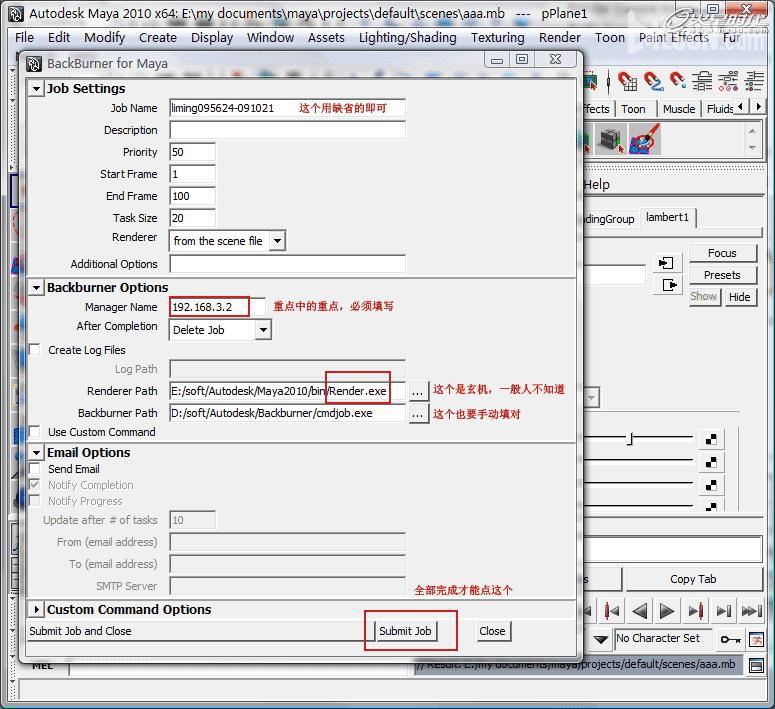Open the Renderer dropdown list
The height and width of the screenshot is (709, 775).
[277, 241]
